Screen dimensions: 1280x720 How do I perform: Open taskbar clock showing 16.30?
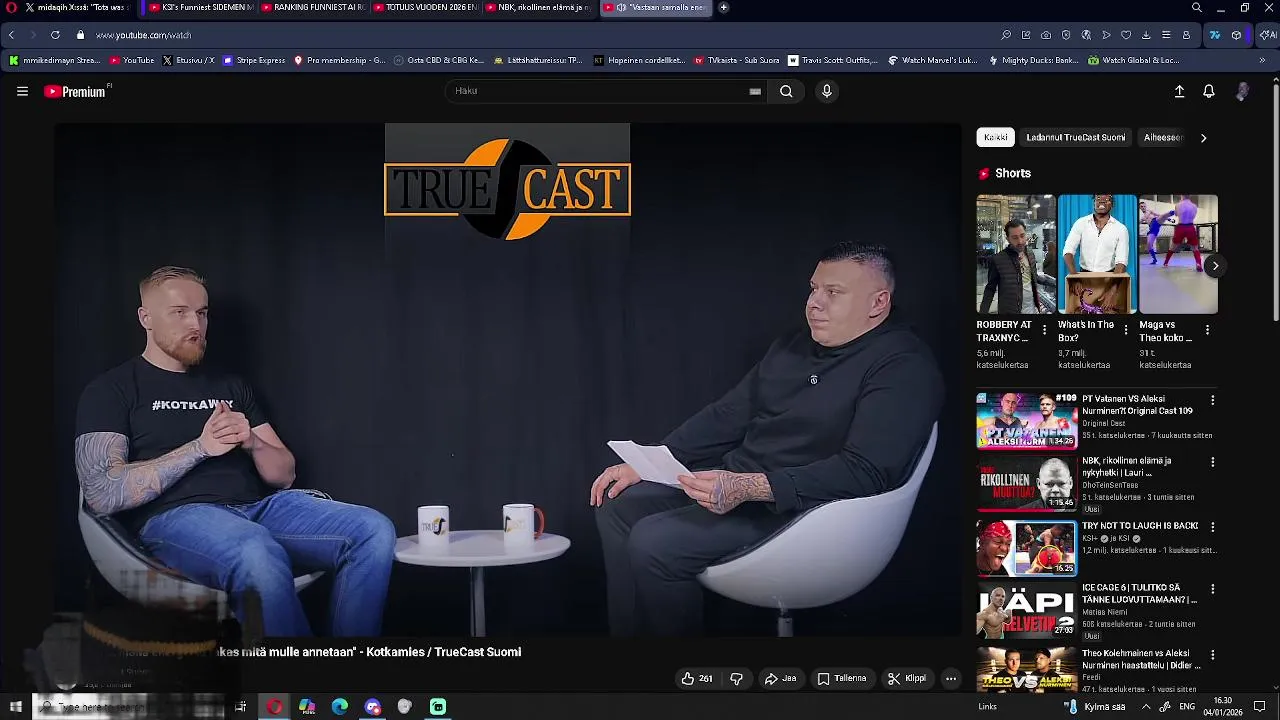1222,707
